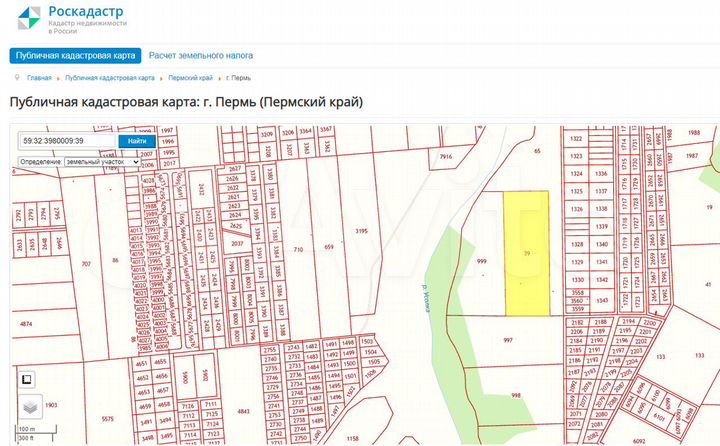Open Пермский край breadcrumb link
Image resolution: width=720 pixels, height=446 pixels.
(x=191, y=78)
